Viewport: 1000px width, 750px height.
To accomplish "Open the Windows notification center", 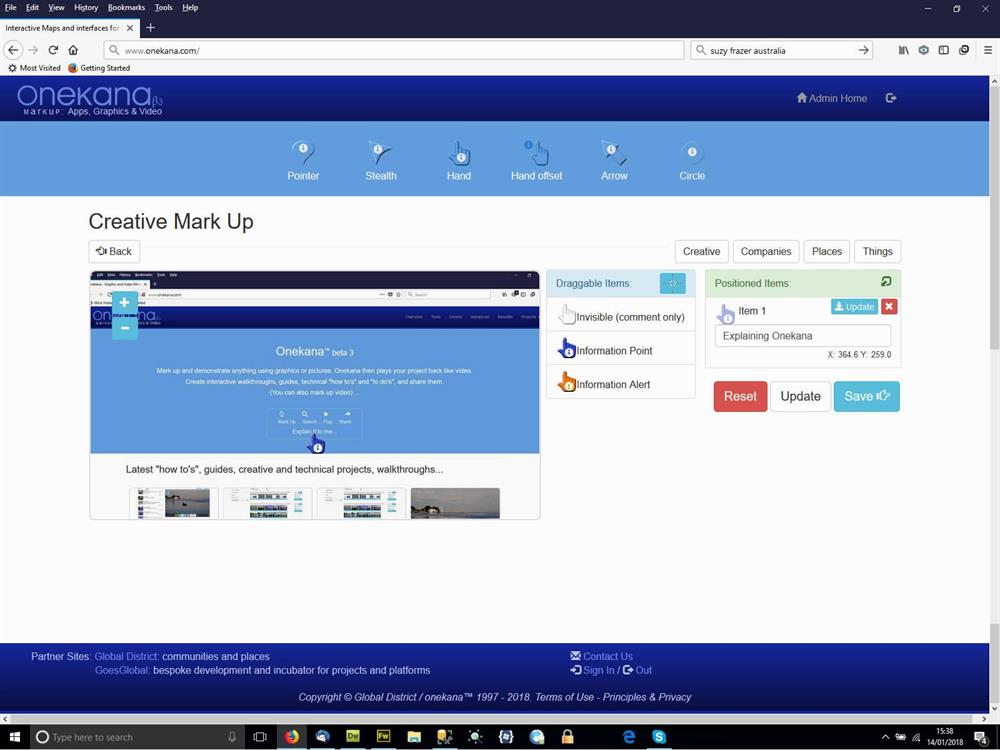I will point(981,737).
